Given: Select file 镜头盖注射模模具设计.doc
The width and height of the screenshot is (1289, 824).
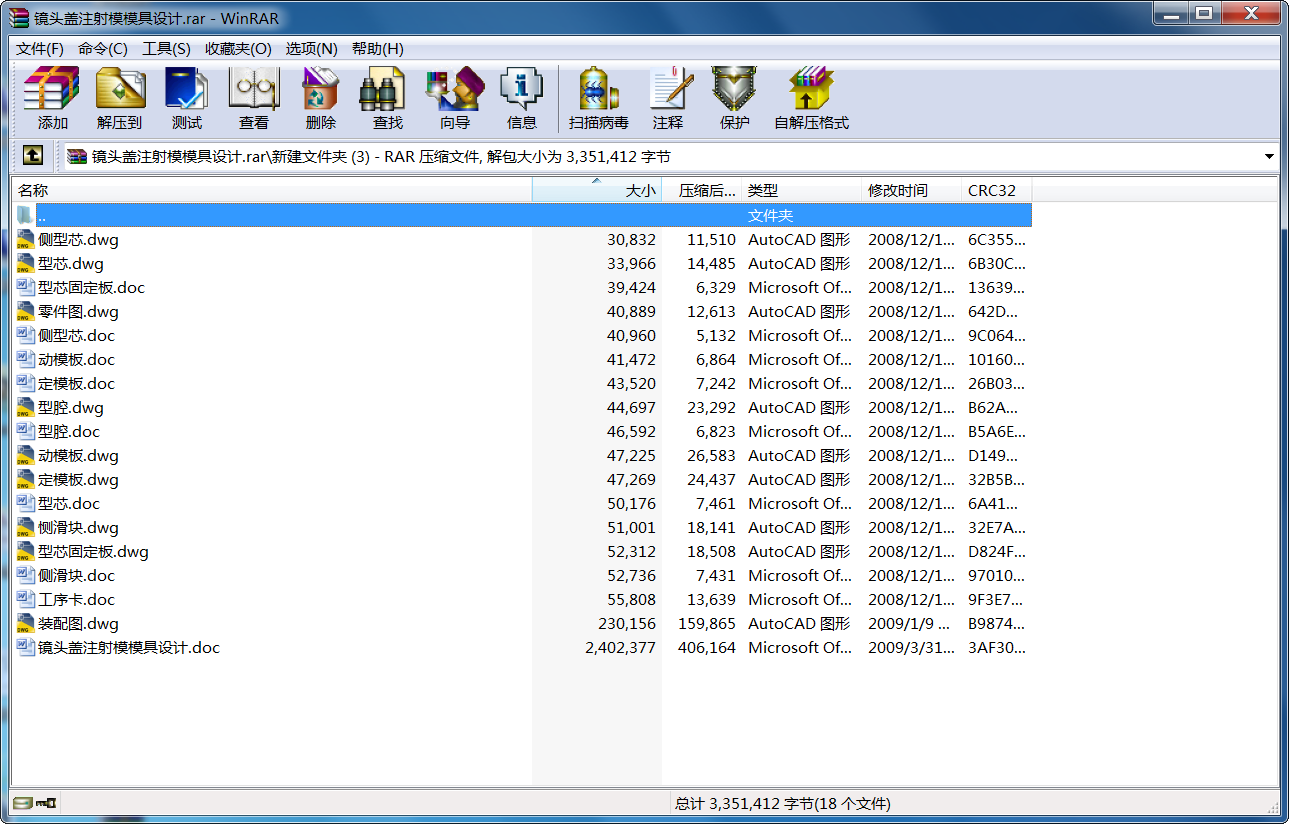Looking at the screenshot, I should click(x=128, y=648).
